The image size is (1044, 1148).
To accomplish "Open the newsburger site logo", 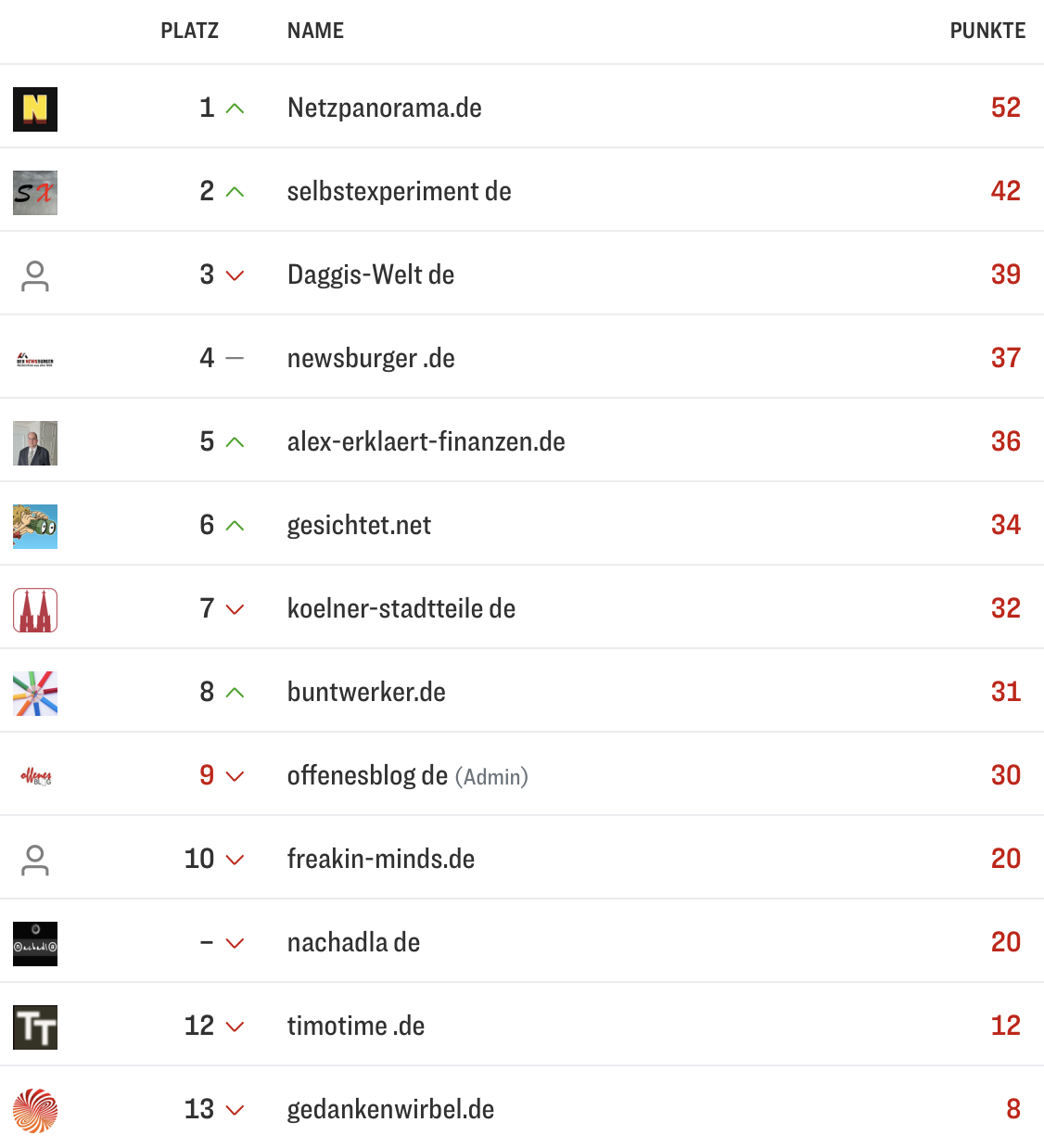I will [34, 359].
